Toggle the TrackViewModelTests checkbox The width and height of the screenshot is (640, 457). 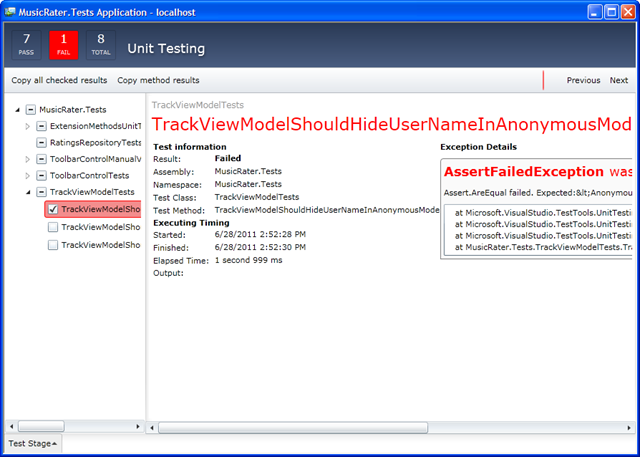pyautogui.click(x=42, y=192)
